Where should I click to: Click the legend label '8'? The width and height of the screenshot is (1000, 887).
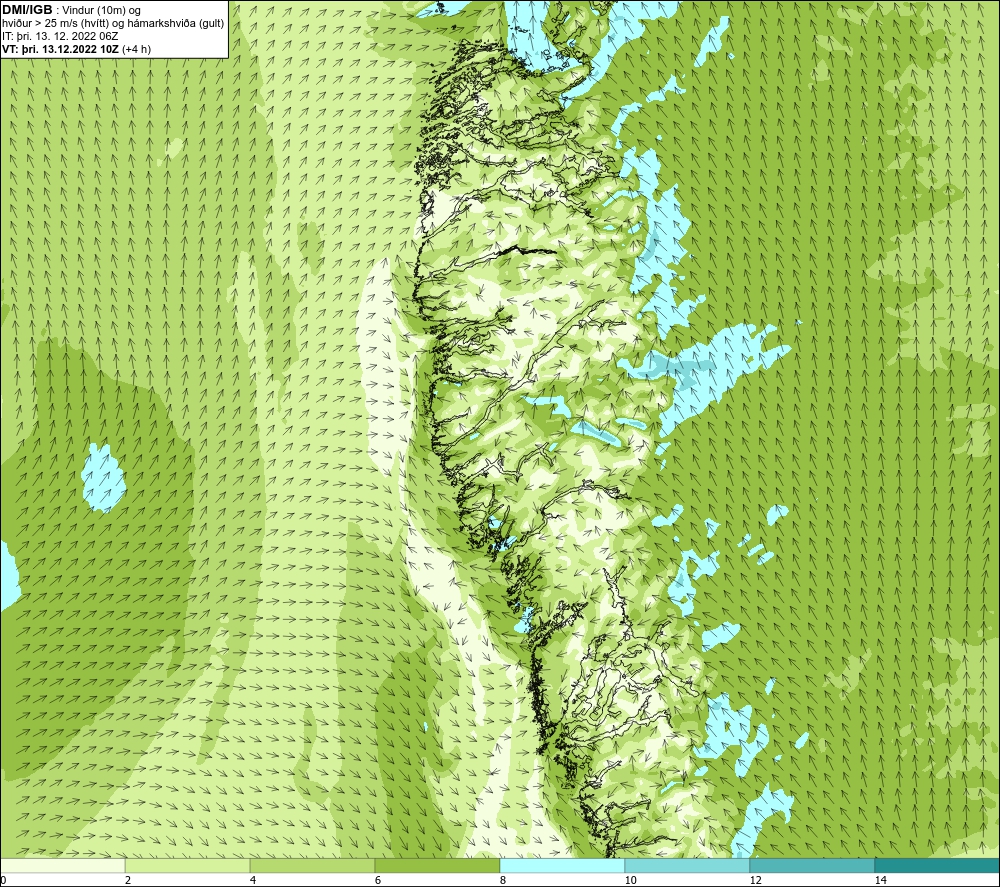click(503, 880)
